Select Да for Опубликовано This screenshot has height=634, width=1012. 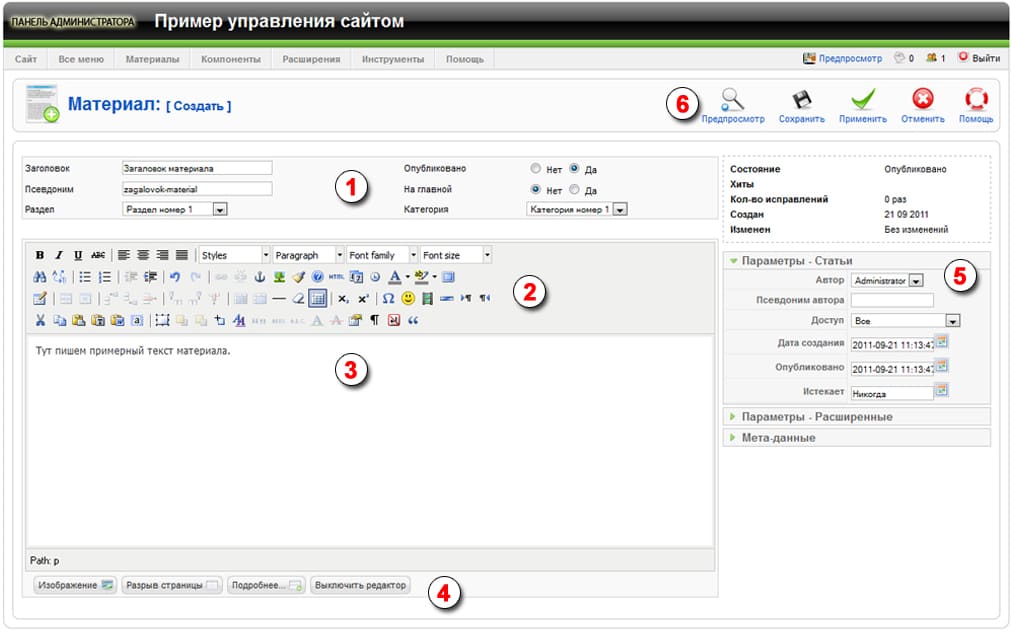click(x=574, y=169)
